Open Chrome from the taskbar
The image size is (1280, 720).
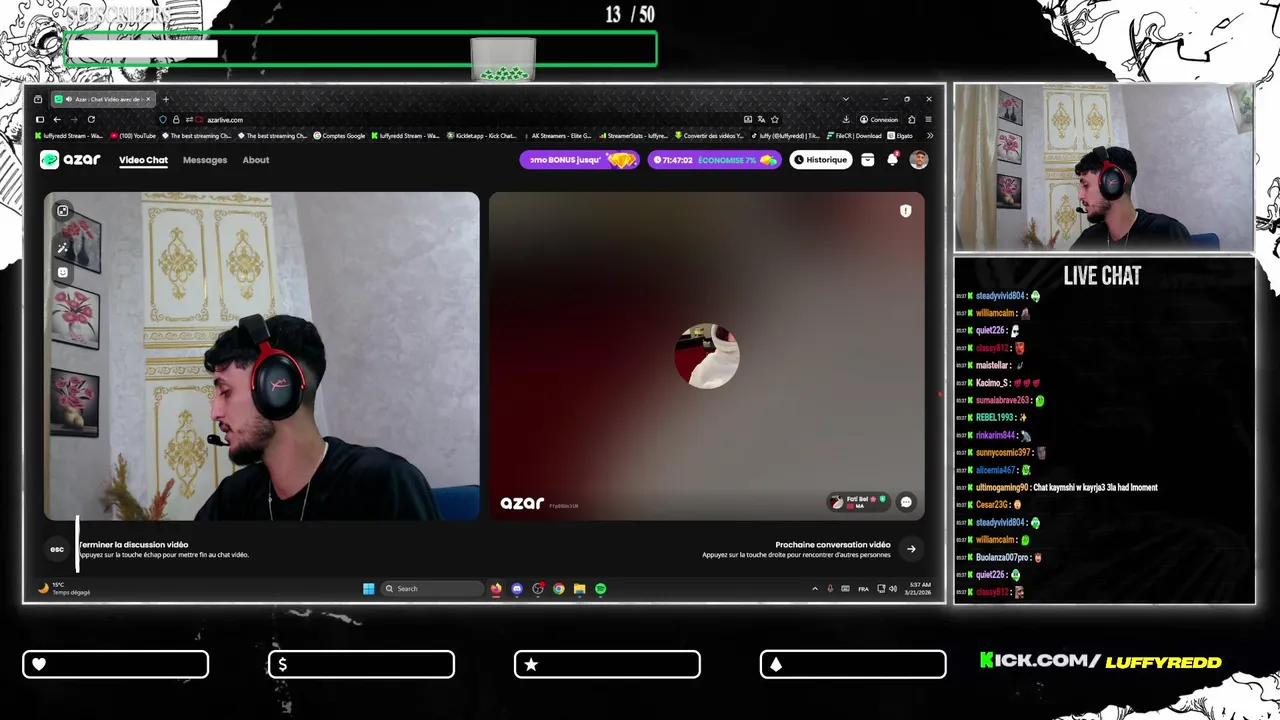[559, 589]
